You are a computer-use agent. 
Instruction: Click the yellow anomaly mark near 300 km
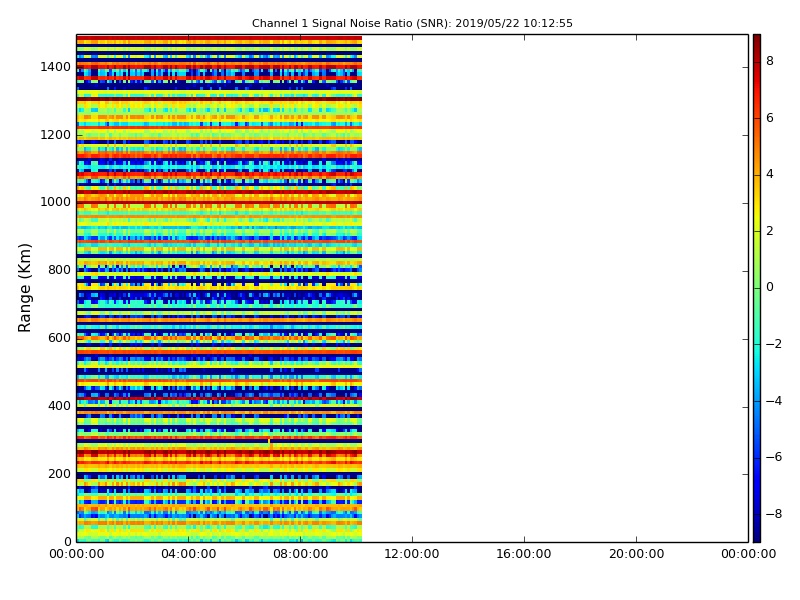[270, 443]
